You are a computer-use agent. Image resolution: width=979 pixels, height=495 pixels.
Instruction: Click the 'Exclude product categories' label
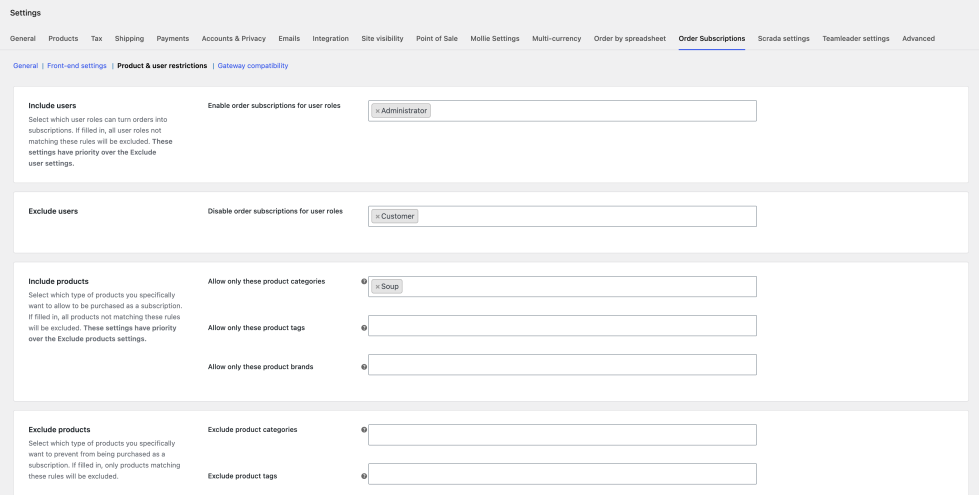(252, 430)
